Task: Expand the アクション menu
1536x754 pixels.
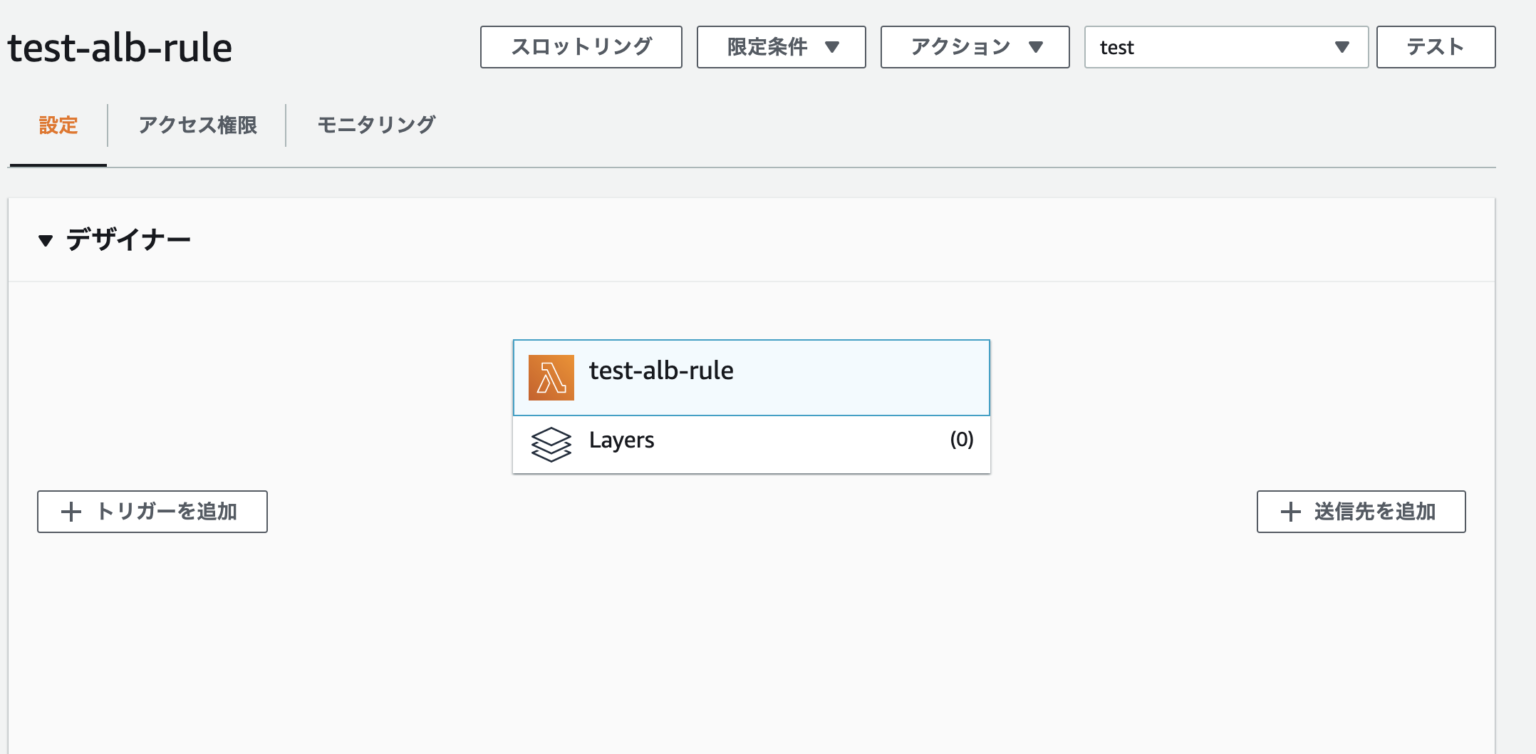Action: point(974,46)
